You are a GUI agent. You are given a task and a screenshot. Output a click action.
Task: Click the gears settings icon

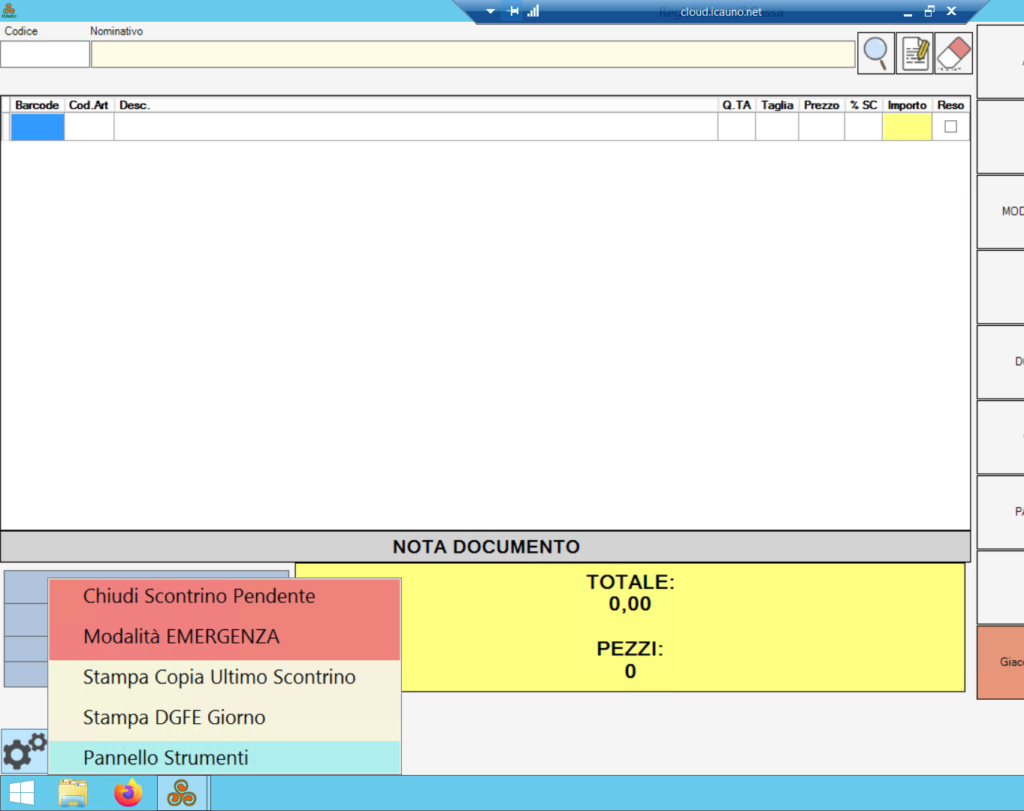click(25, 750)
